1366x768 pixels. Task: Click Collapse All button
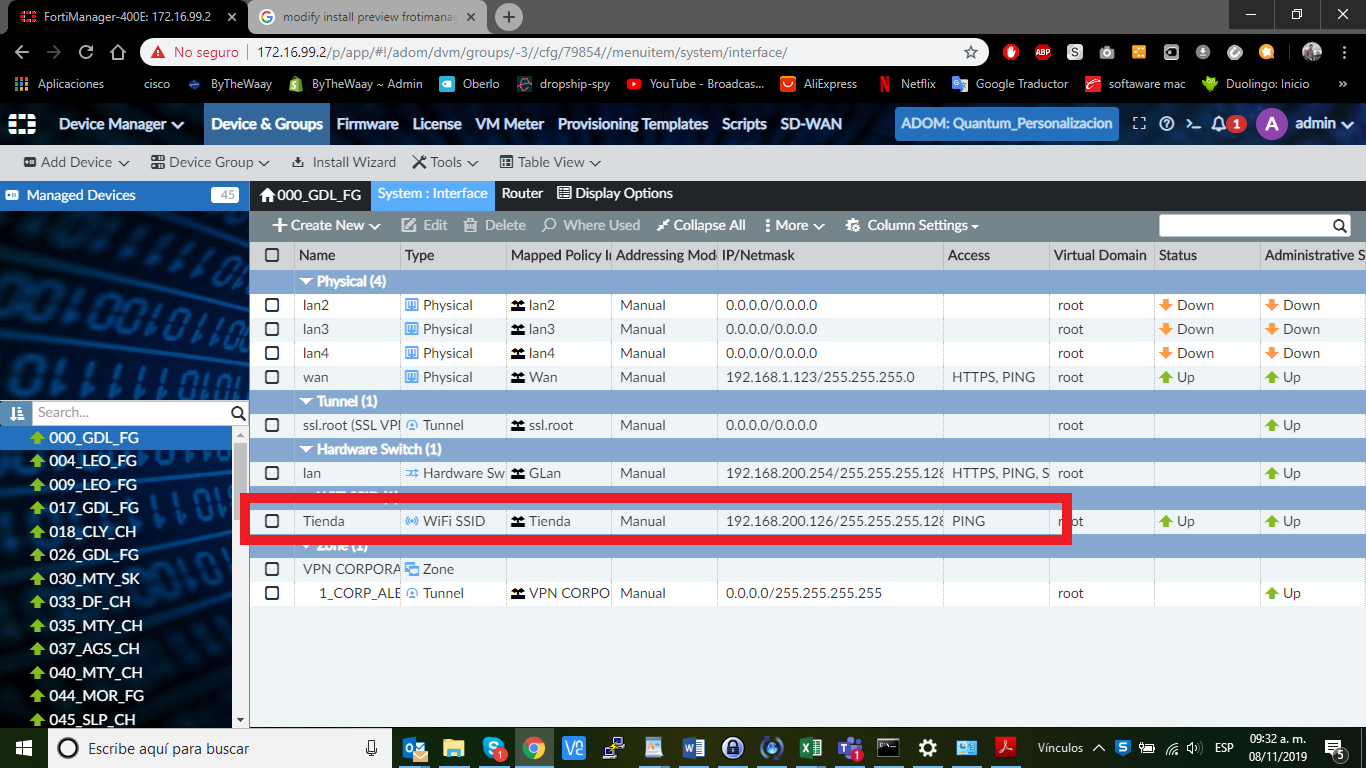point(701,226)
